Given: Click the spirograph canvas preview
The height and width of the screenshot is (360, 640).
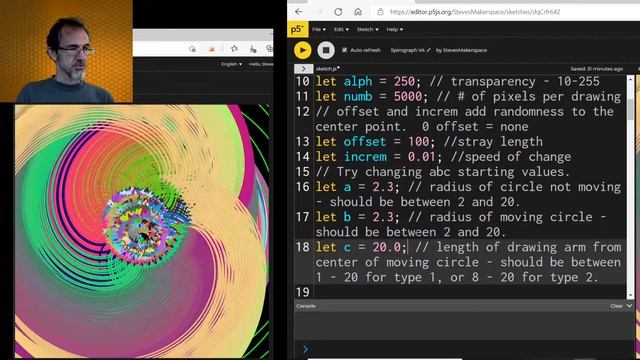Looking at the screenshot, I should point(142,231).
